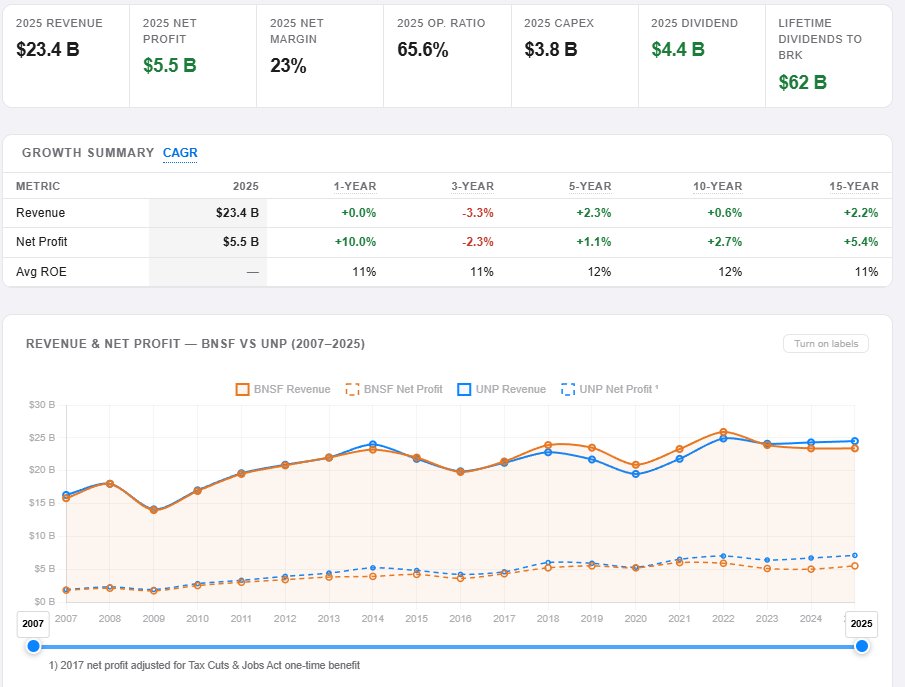Click the -2.3% Net Profit 3-year cell

(x=478, y=242)
